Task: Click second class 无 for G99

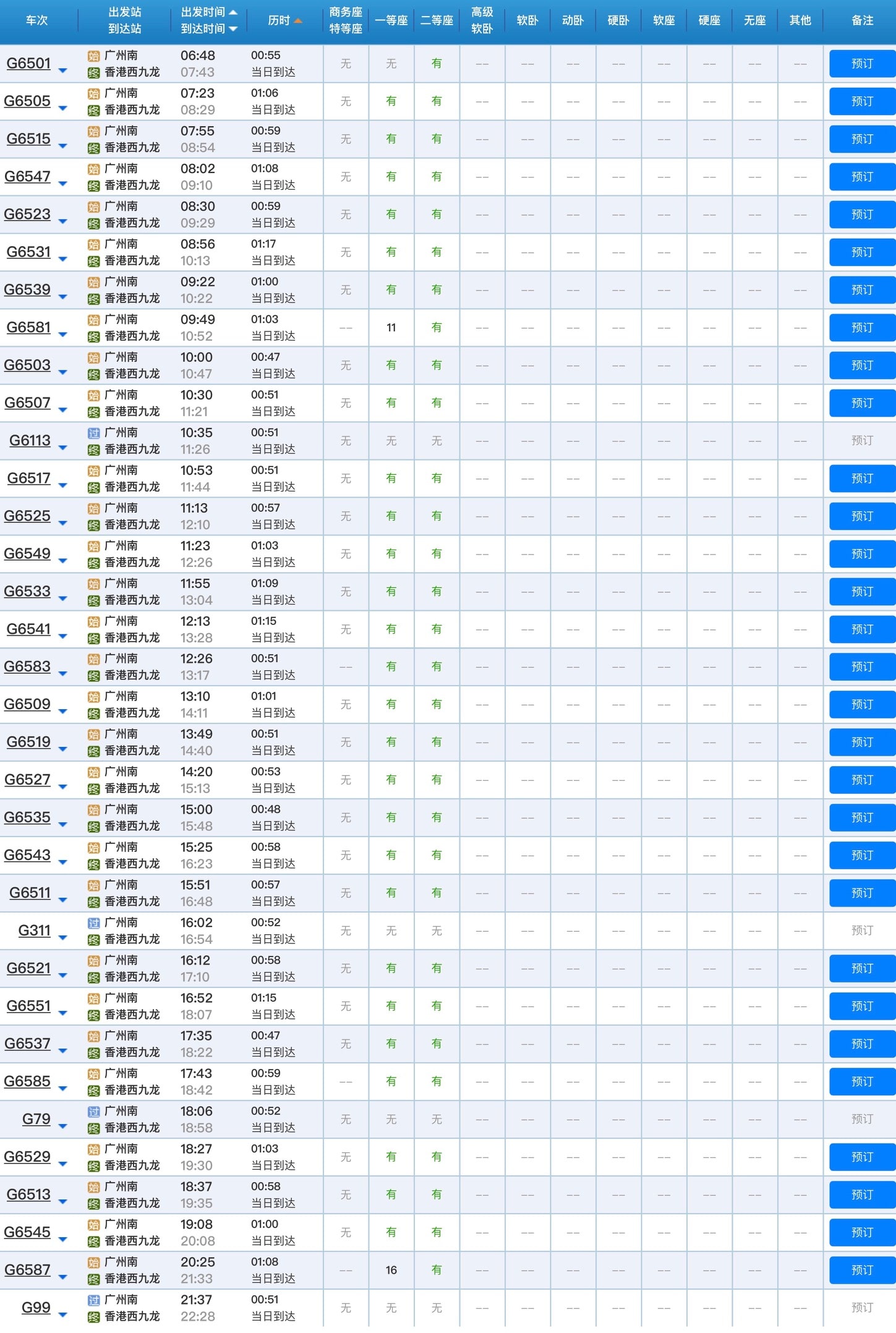Action: tap(437, 1308)
